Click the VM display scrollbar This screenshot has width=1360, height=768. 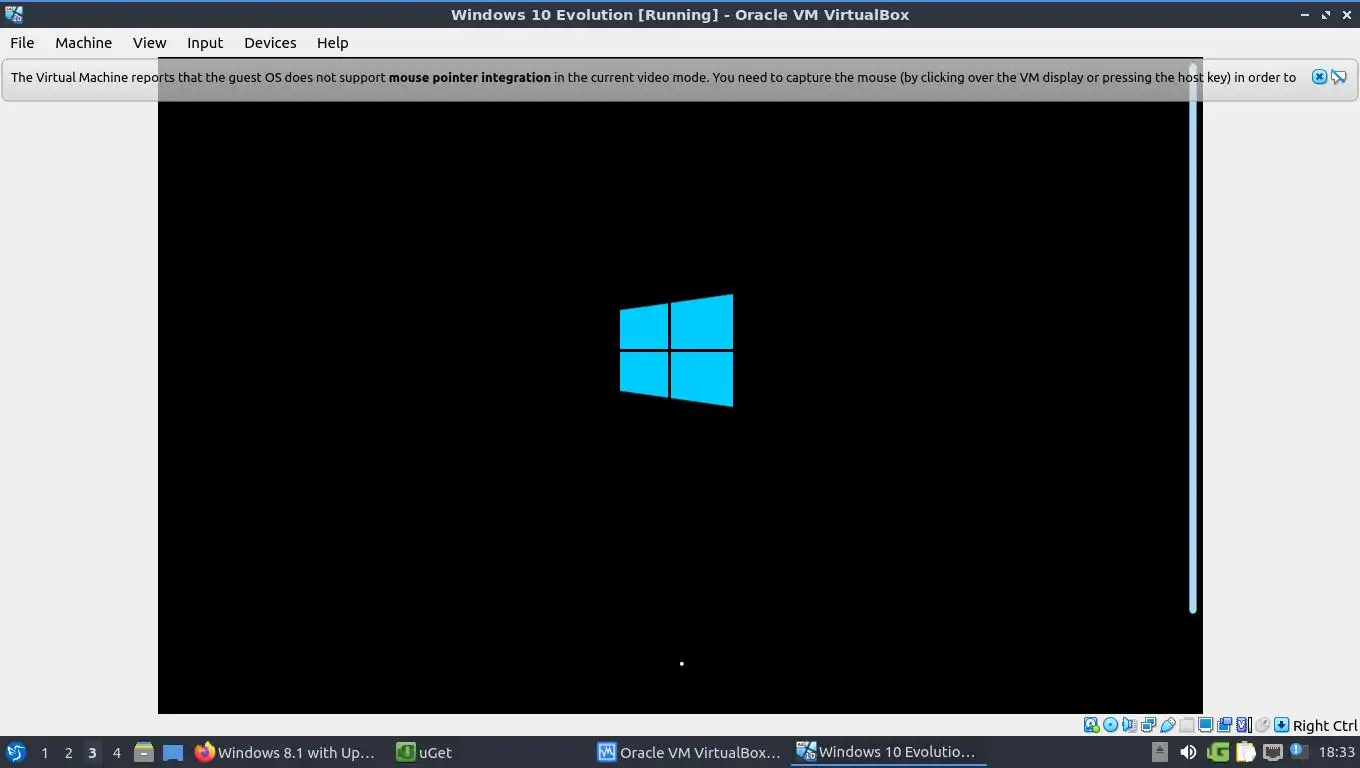(x=1192, y=340)
